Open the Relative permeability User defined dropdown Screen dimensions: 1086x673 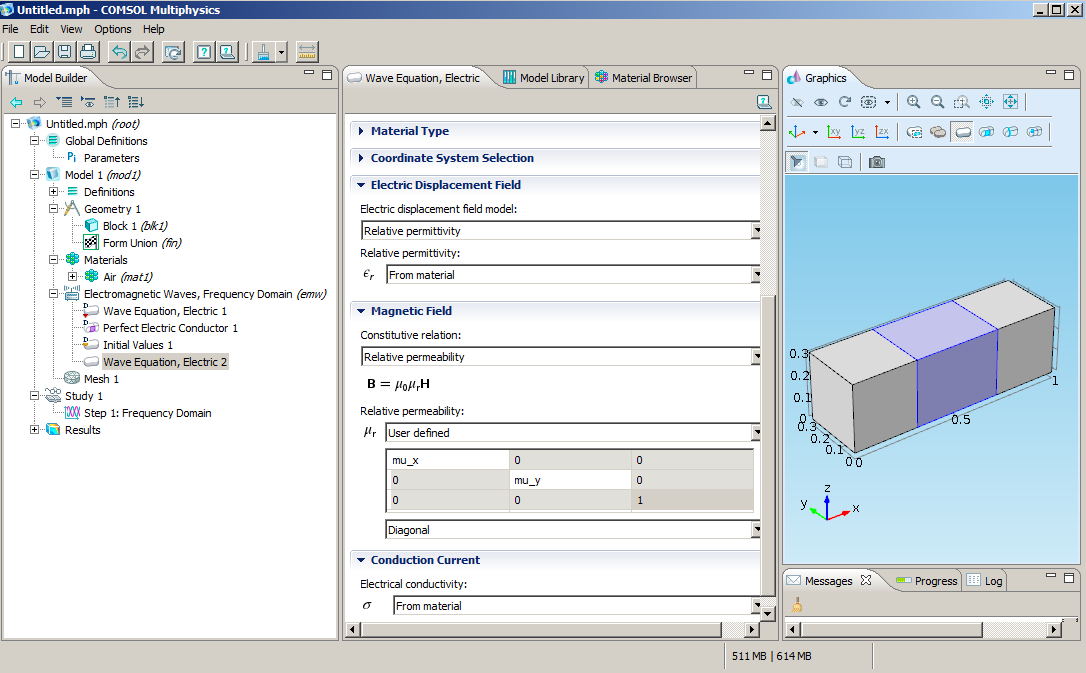(x=757, y=433)
